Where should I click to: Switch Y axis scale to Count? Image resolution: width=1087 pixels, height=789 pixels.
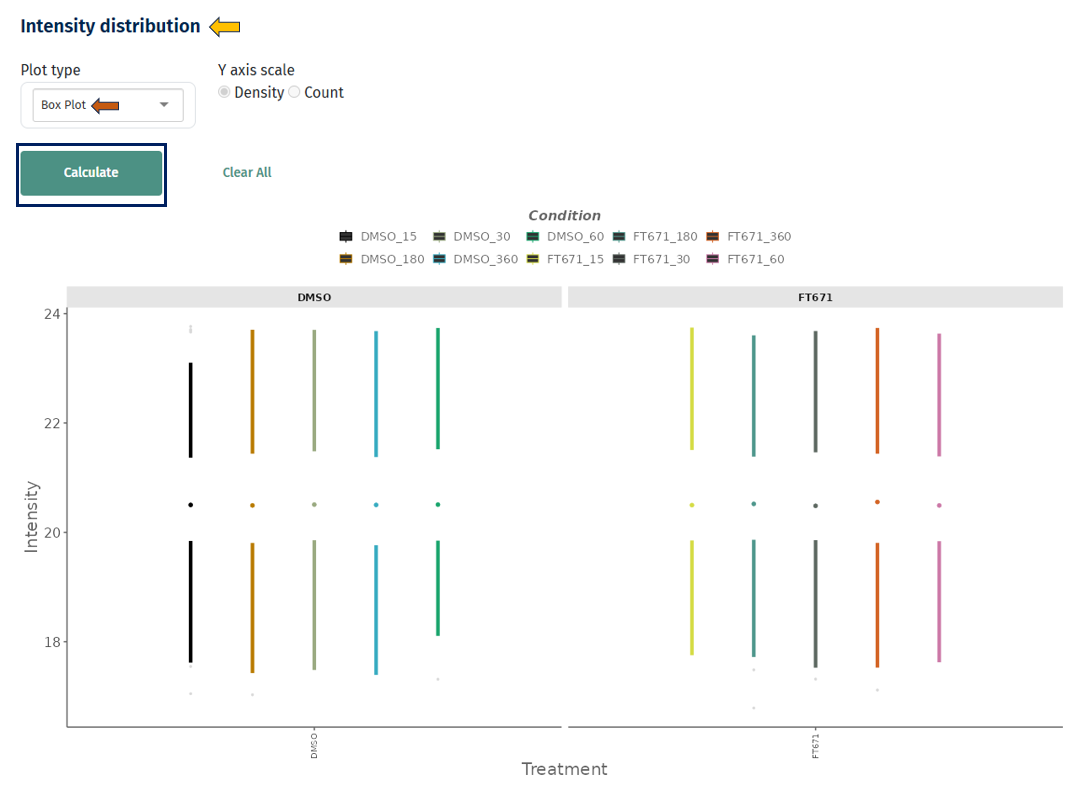coord(294,92)
